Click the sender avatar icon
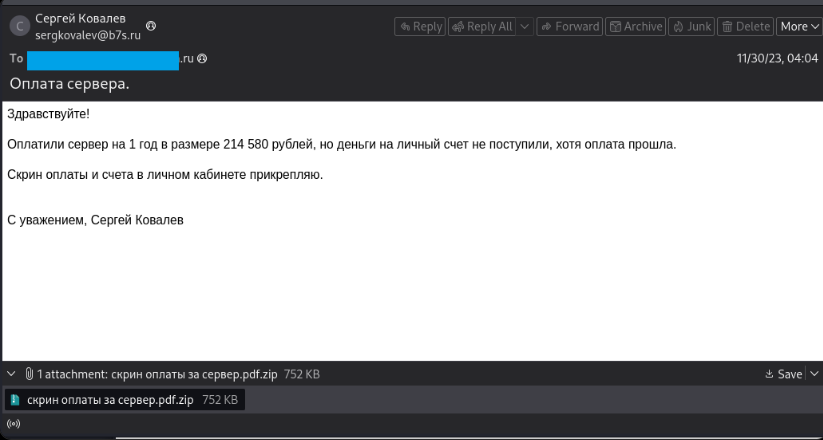 20,26
